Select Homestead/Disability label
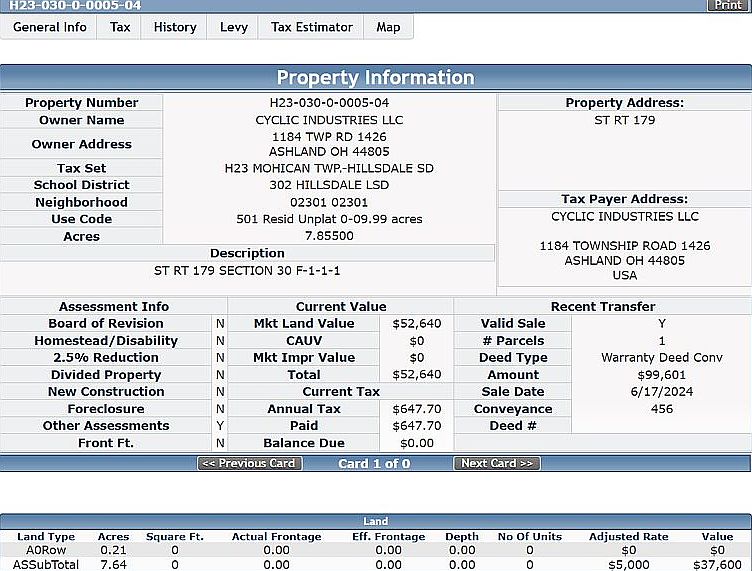This screenshot has height=571, width=752. [x=106, y=341]
